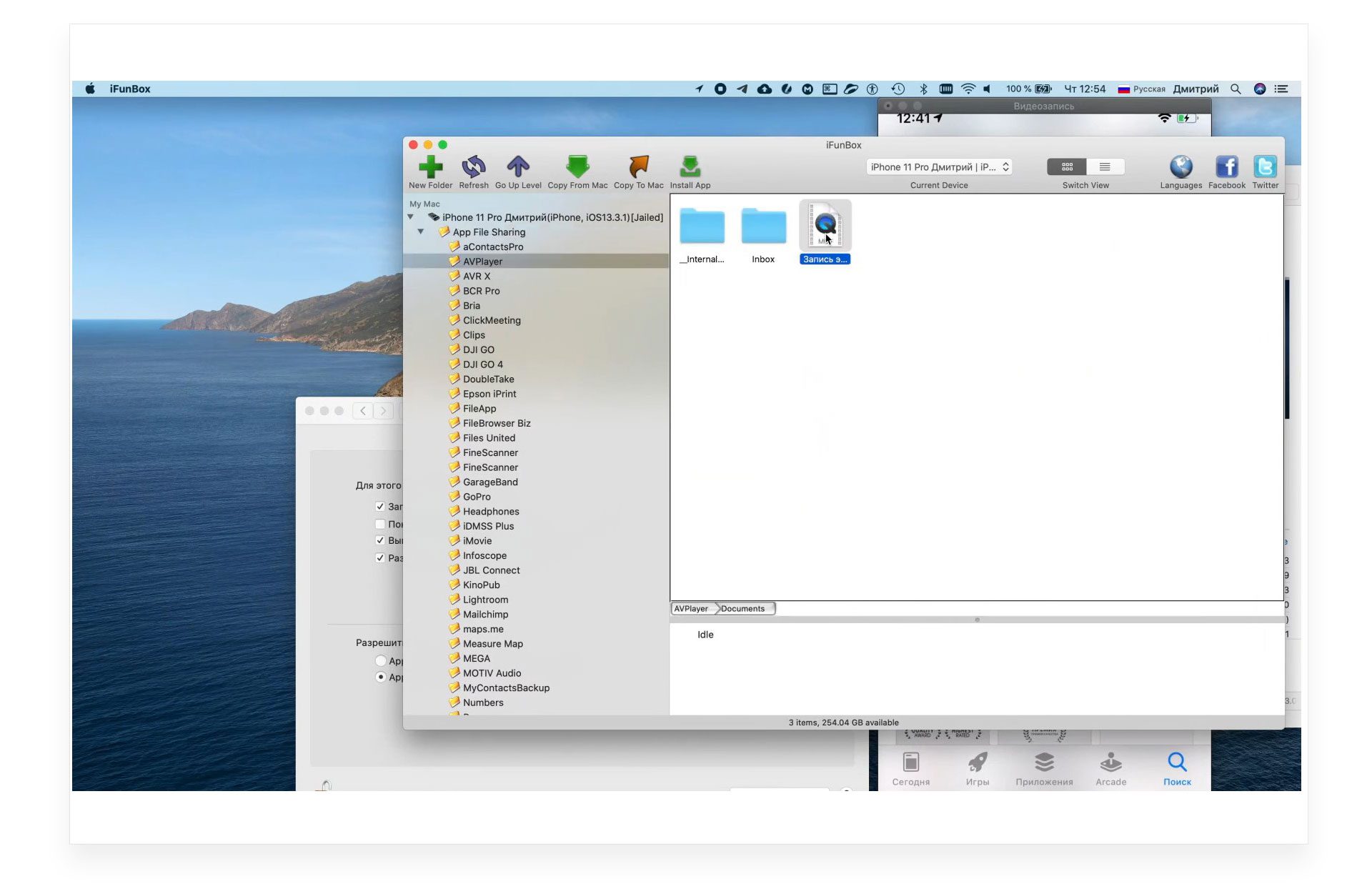Select the Запись video file
Image resolution: width=1372 pixels, height=884 pixels.
pyautogui.click(x=825, y=232)
